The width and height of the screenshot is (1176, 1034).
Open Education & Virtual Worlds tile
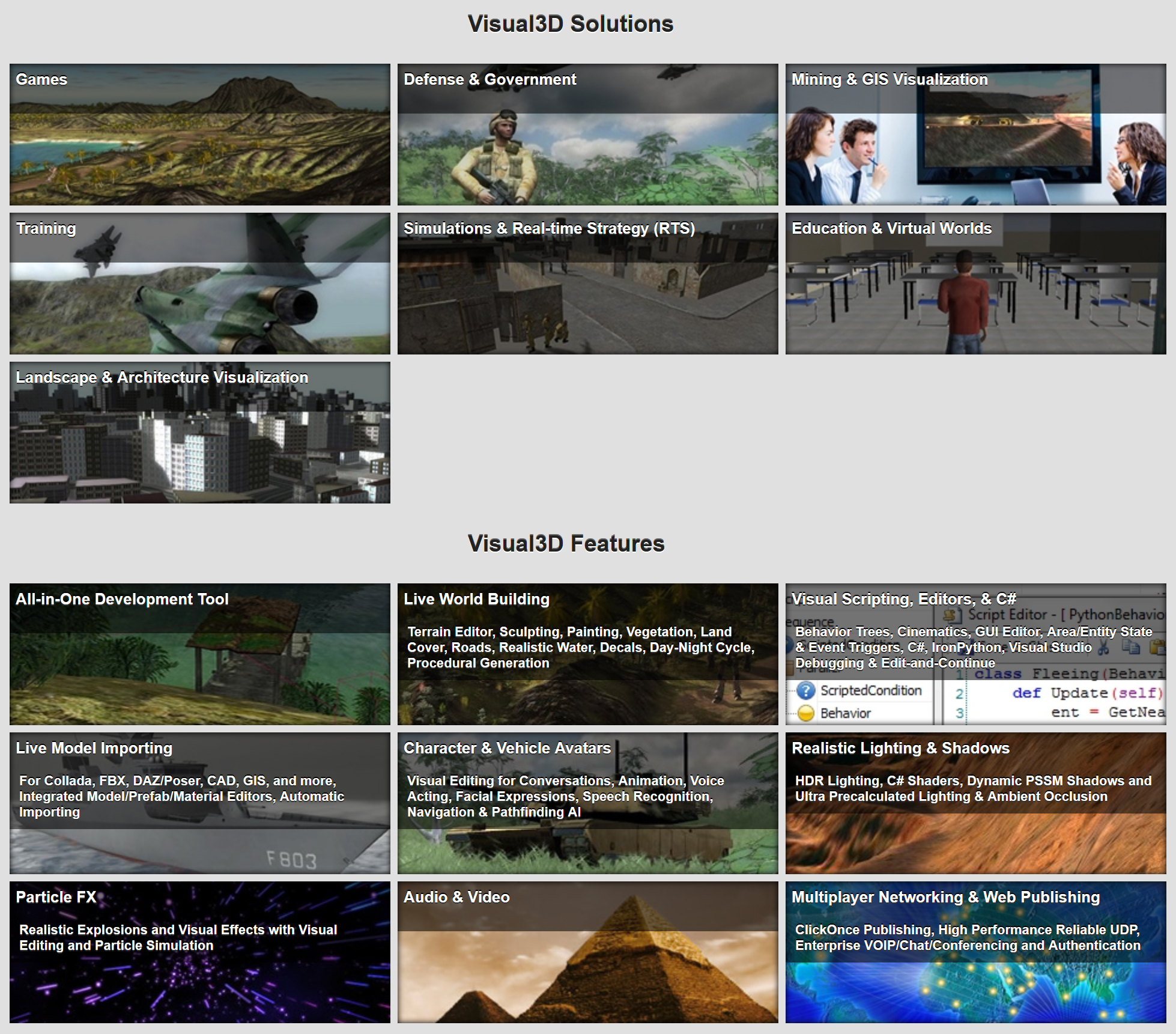[x=975, y=284]
